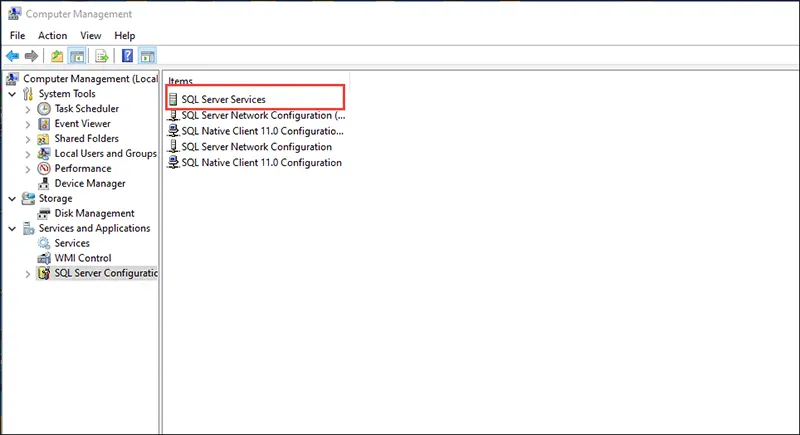Collapse the Storage node
800x435 pixels.
[12, 198]
